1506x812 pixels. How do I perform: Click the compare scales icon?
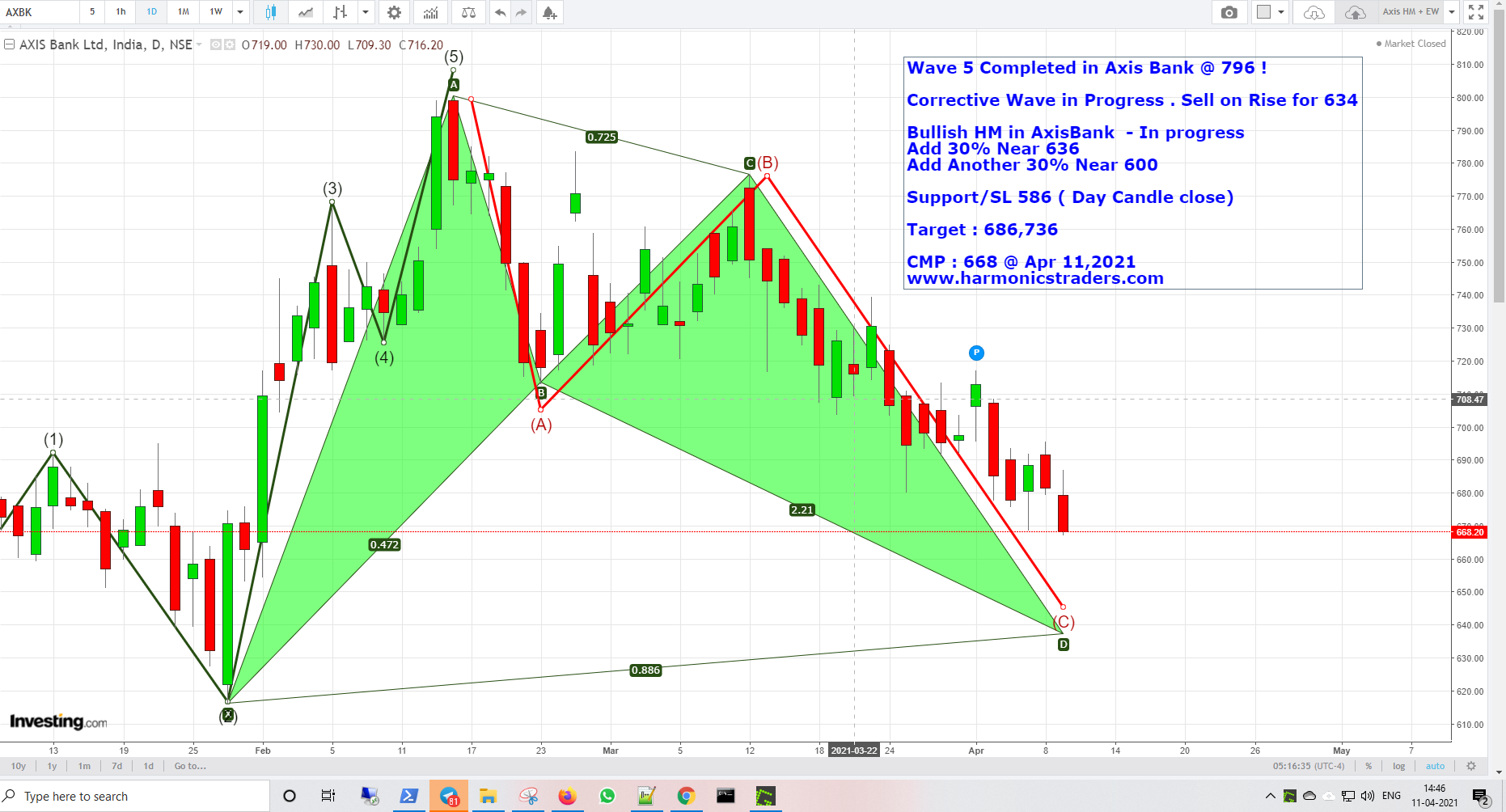click(469, 12)
